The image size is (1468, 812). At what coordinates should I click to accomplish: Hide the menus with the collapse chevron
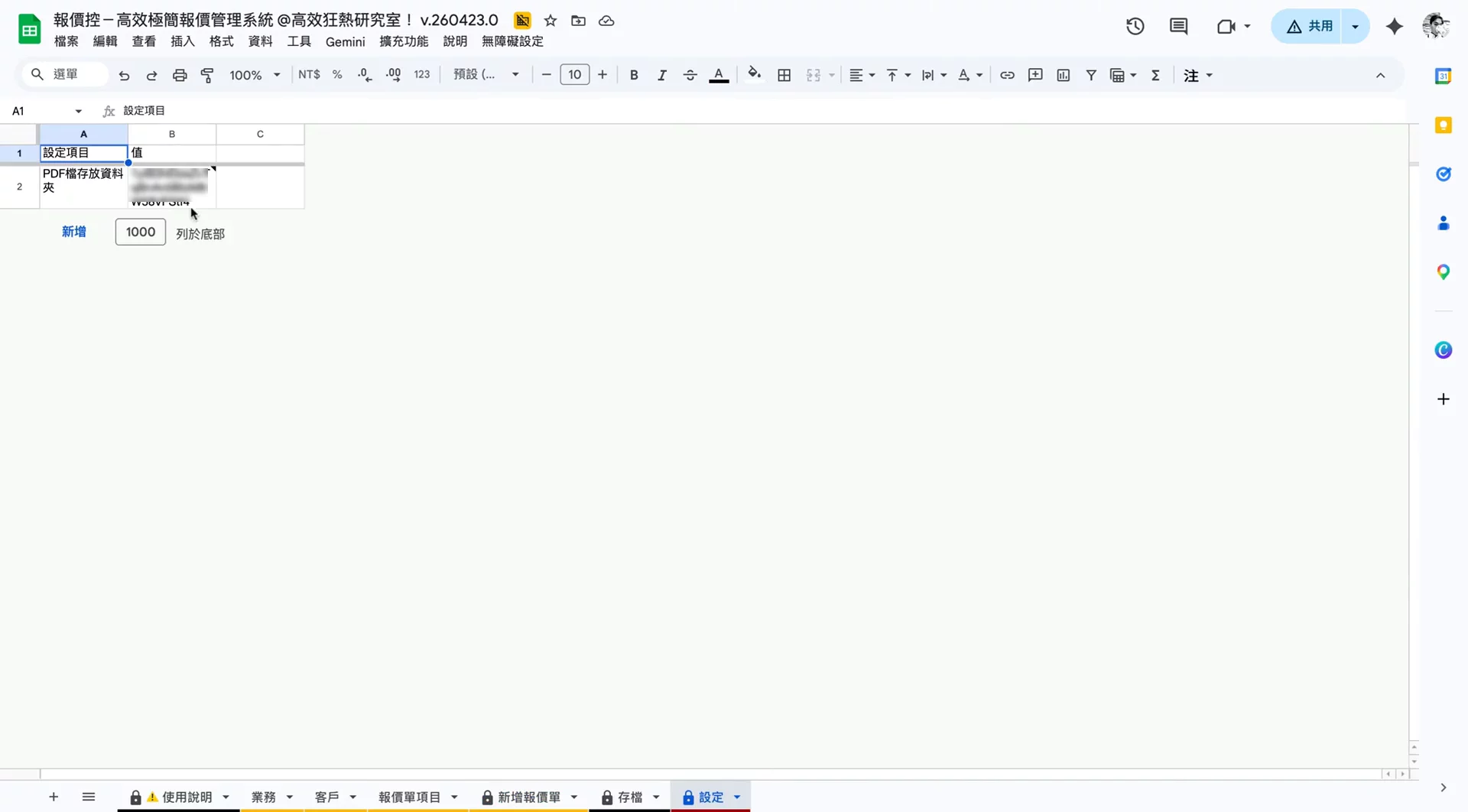coord(1380,75)
